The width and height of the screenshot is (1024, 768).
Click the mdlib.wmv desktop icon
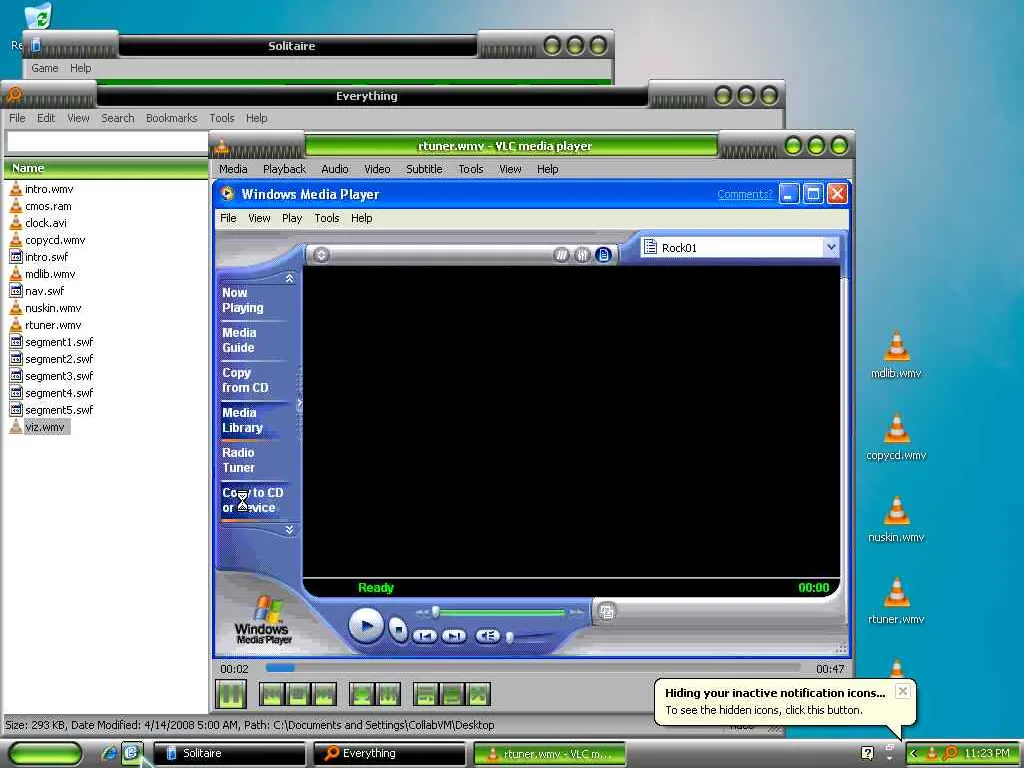click(896, 356)
